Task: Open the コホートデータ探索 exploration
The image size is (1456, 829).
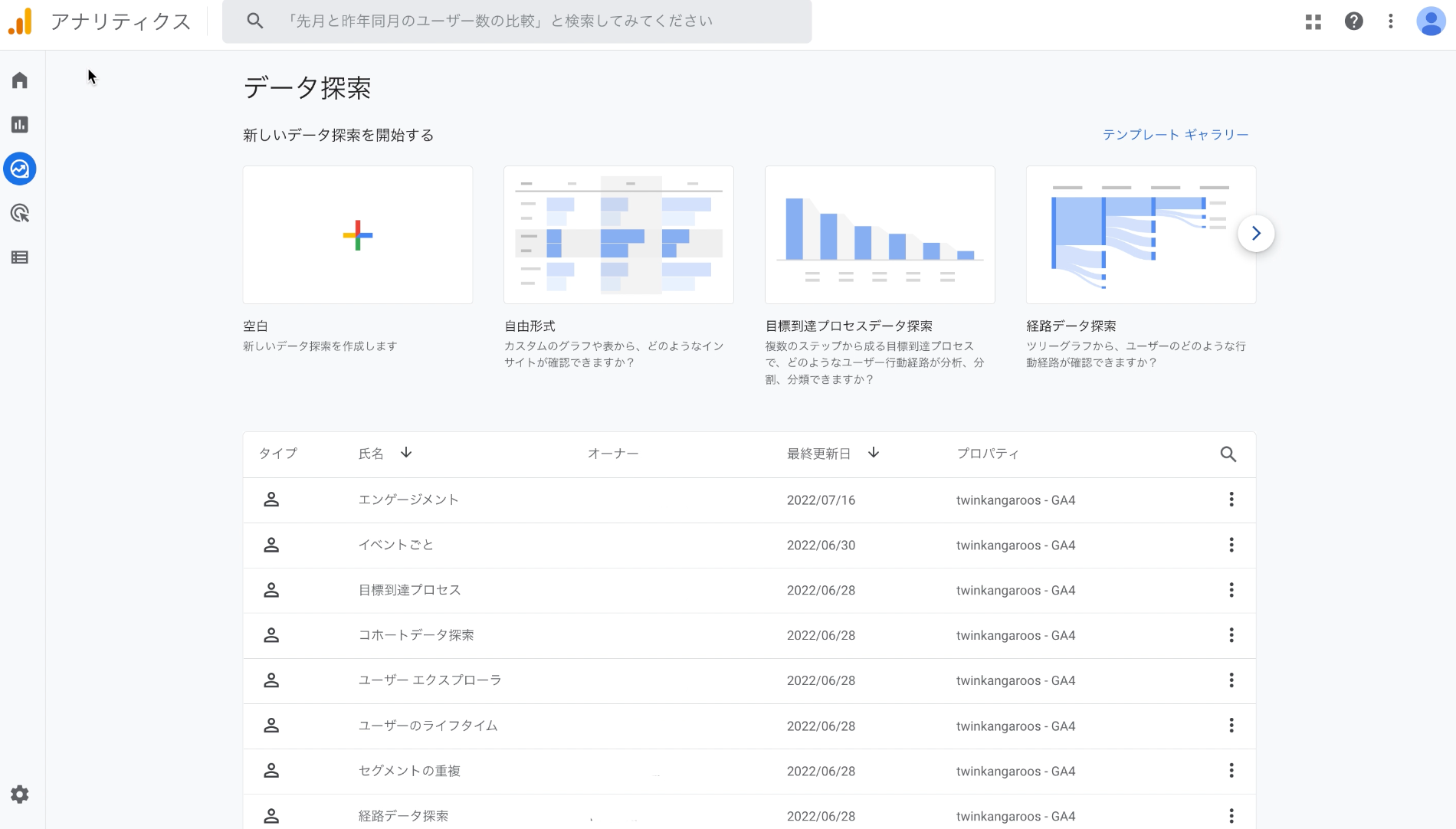Action: pos(416,635)
